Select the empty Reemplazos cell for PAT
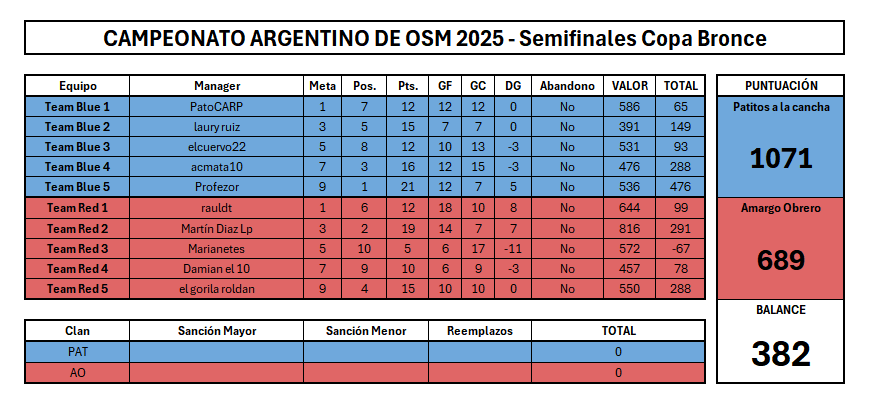The width and height of the screenshot is (882, 405). click(x=480, y=352)
